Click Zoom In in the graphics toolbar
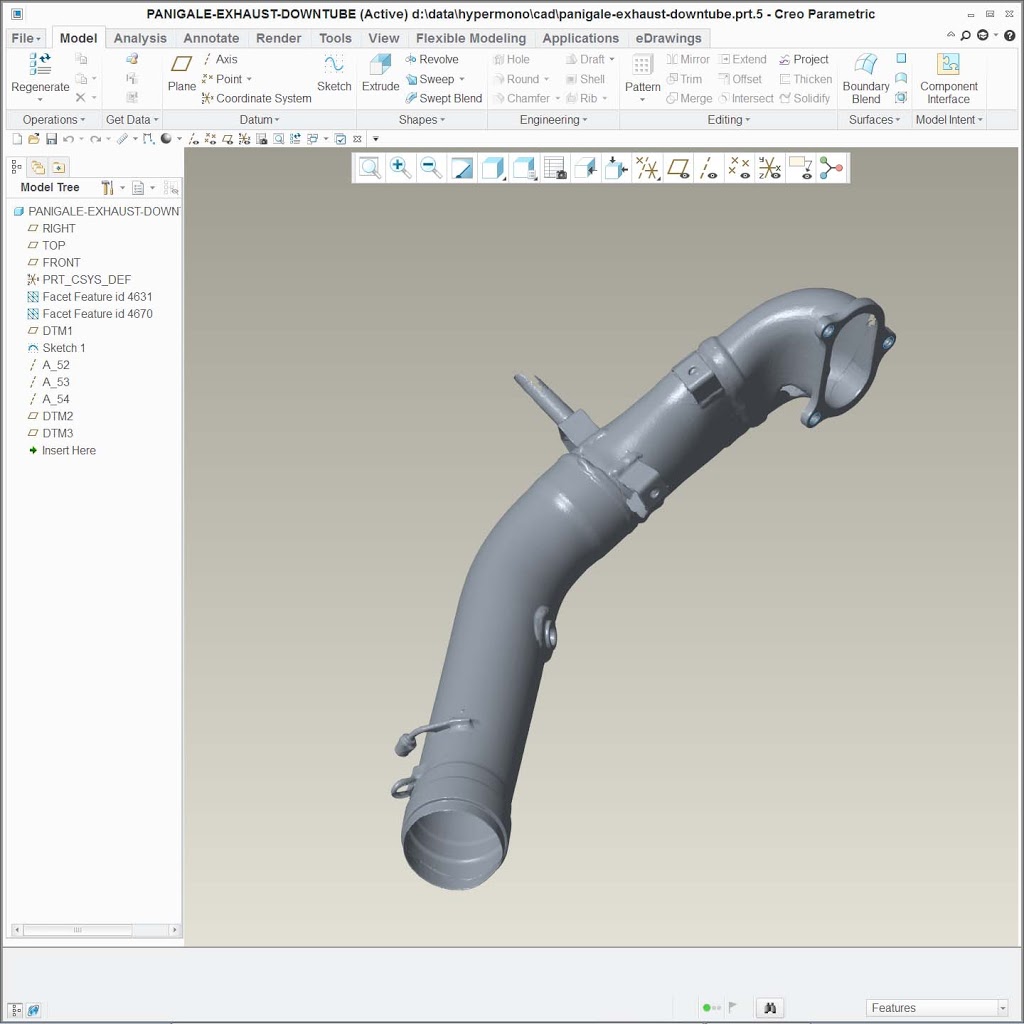This screenshot has width=1024, height=1024. 401,168
